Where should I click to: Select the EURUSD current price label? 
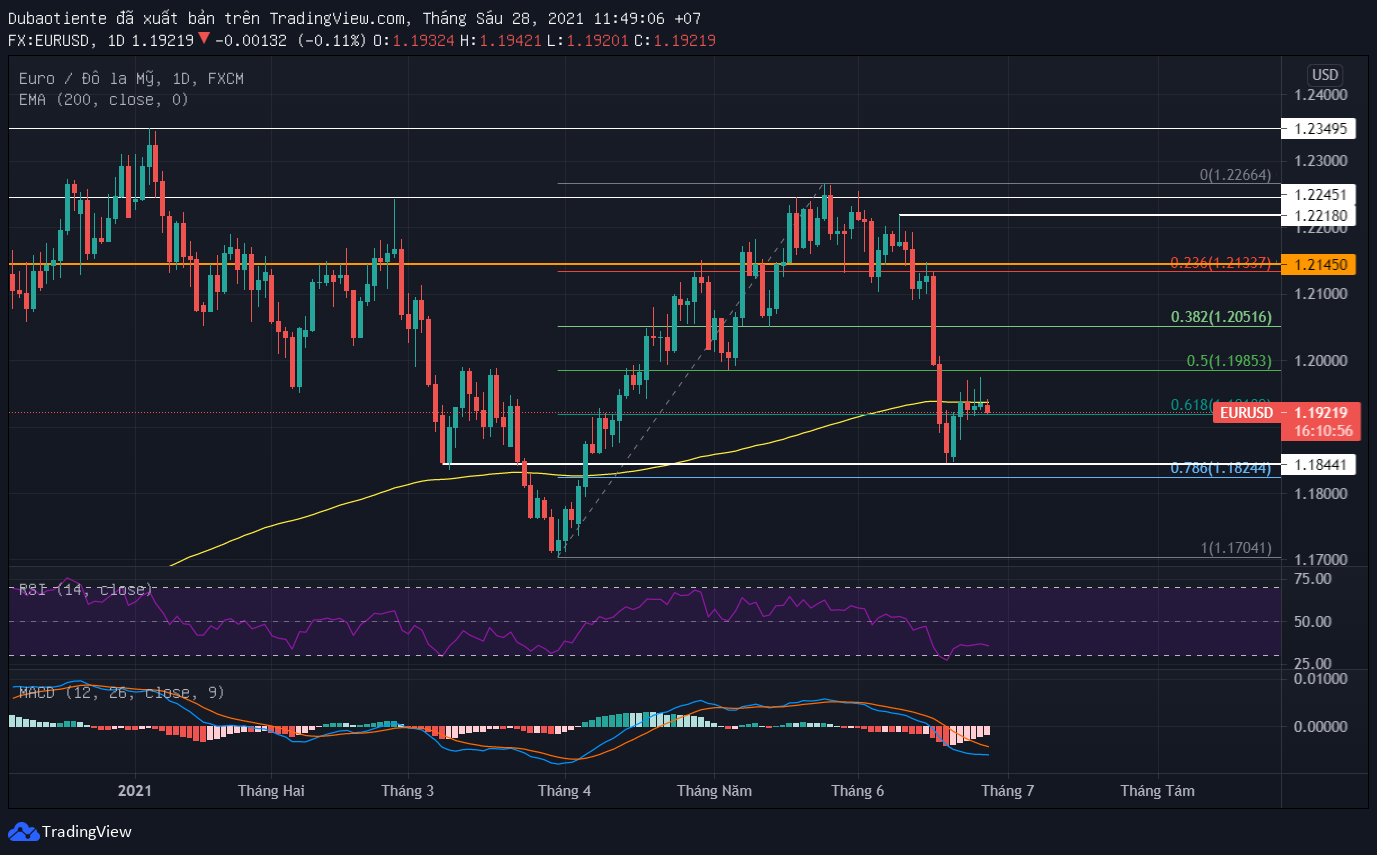click(1246, 413)
